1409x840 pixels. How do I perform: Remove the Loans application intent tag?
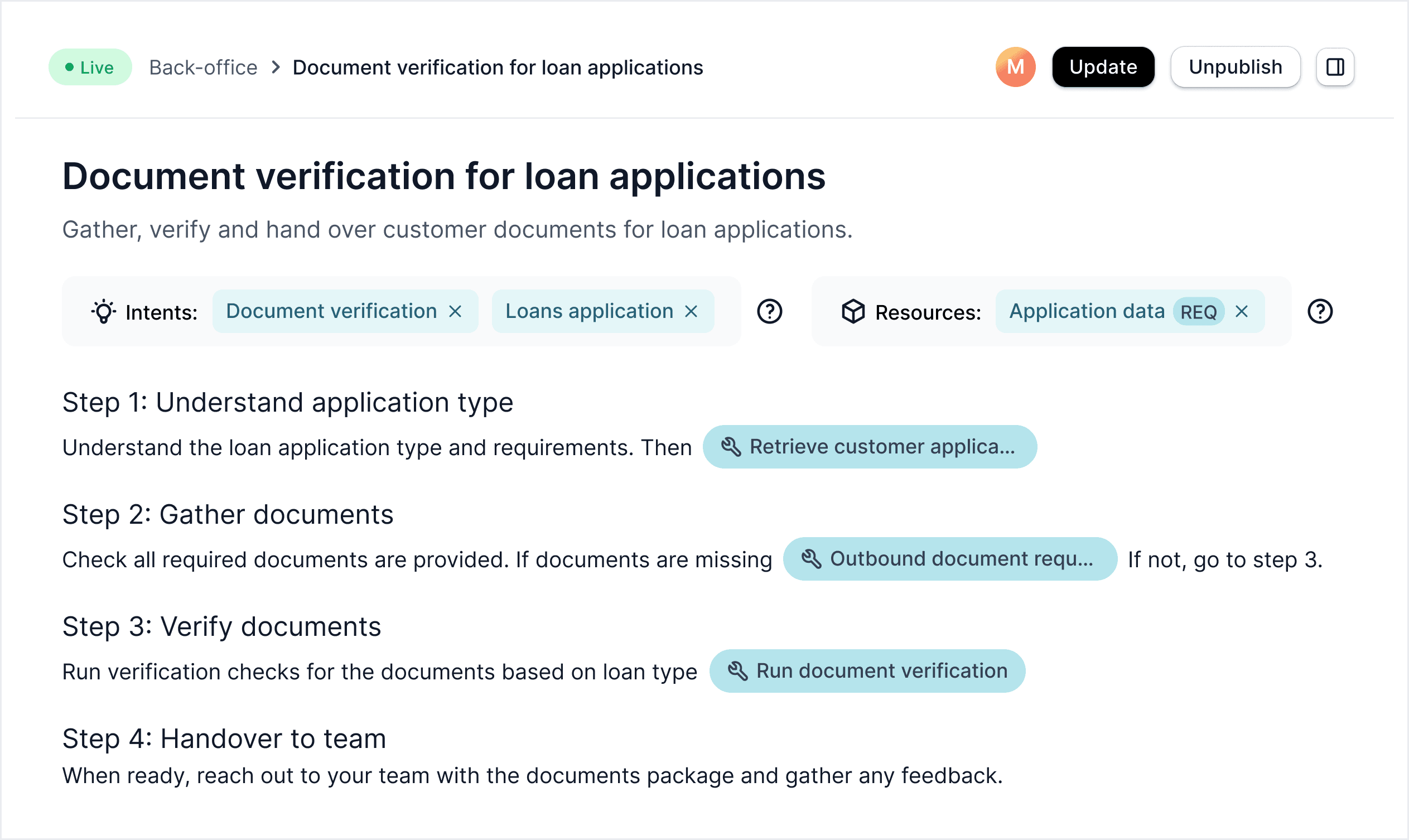(691, 311)
